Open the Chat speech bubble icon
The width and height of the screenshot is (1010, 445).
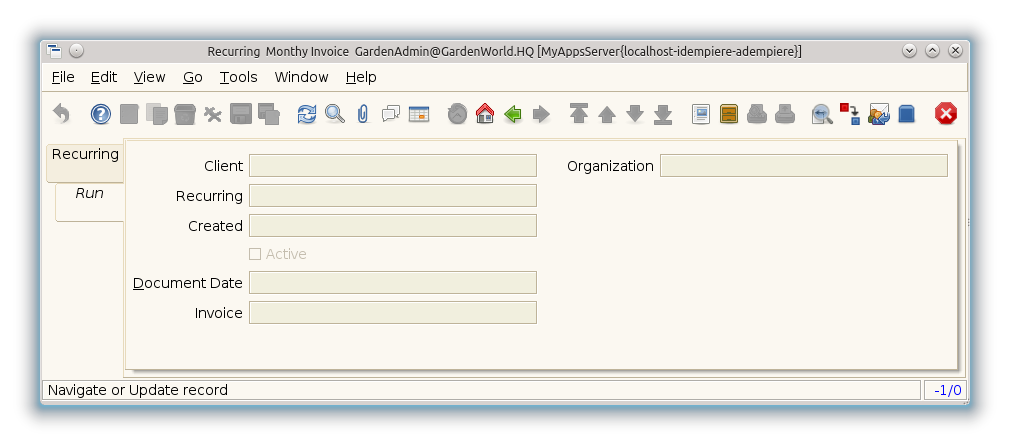(391, 114)
